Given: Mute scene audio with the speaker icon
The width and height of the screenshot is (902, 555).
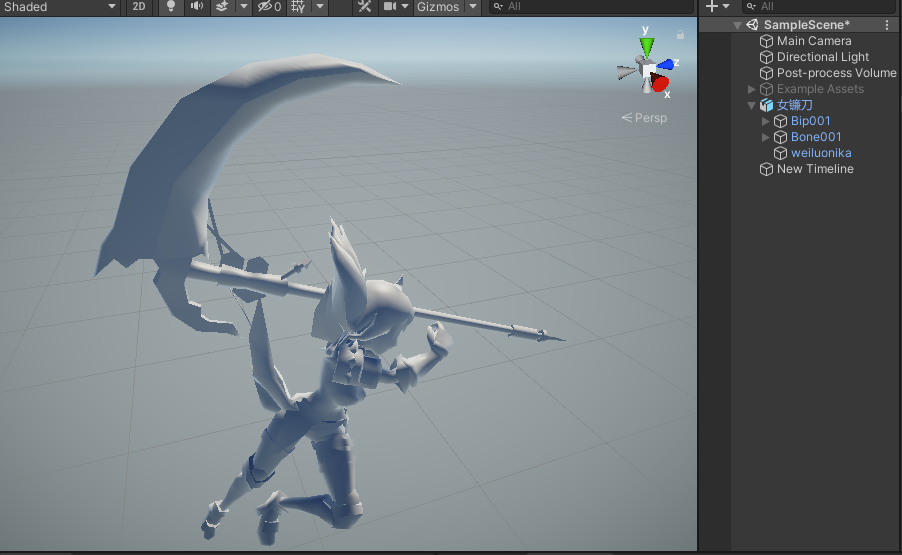Looking at the screenshot, I should tap(196, 7).
